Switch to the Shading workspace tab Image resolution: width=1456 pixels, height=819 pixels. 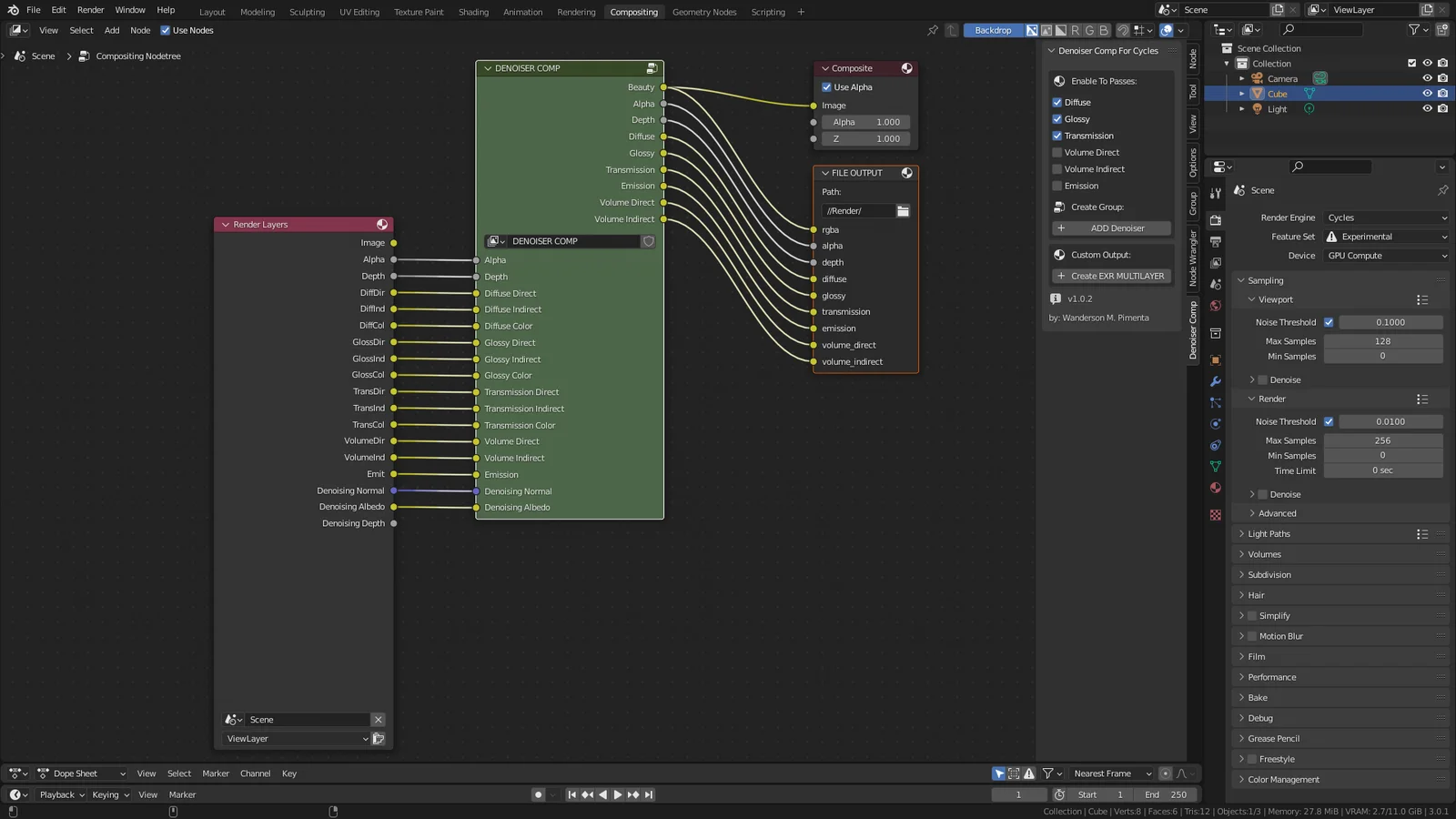pos(473,12)
